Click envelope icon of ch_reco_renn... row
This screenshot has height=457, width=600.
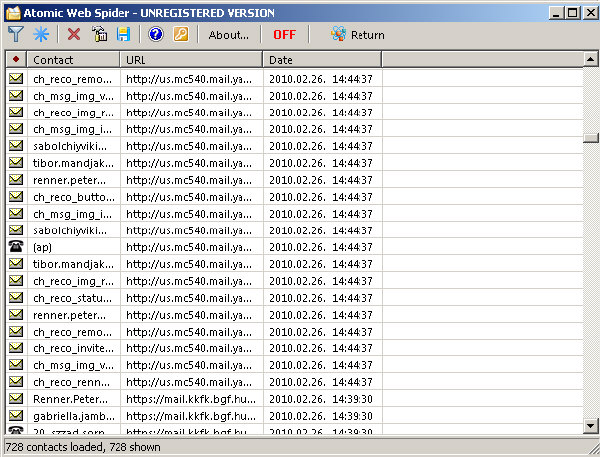[16, 381]
